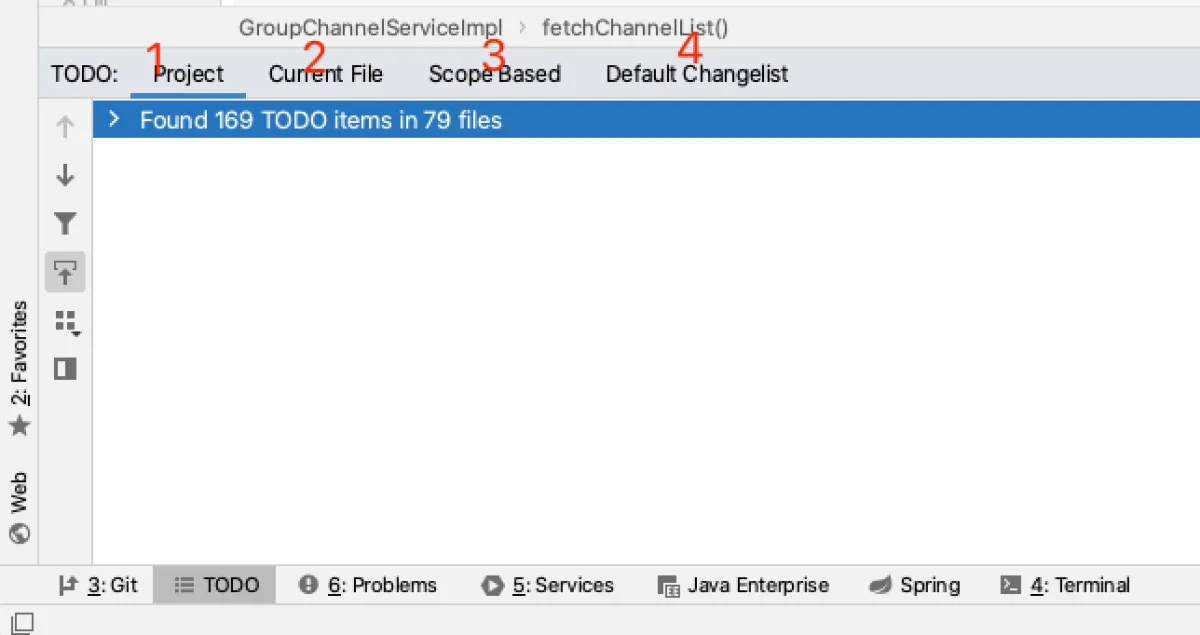
Task: Toggle the Autoscroll to Source icon
Action: pyautogui.click(x=65, y=272)
